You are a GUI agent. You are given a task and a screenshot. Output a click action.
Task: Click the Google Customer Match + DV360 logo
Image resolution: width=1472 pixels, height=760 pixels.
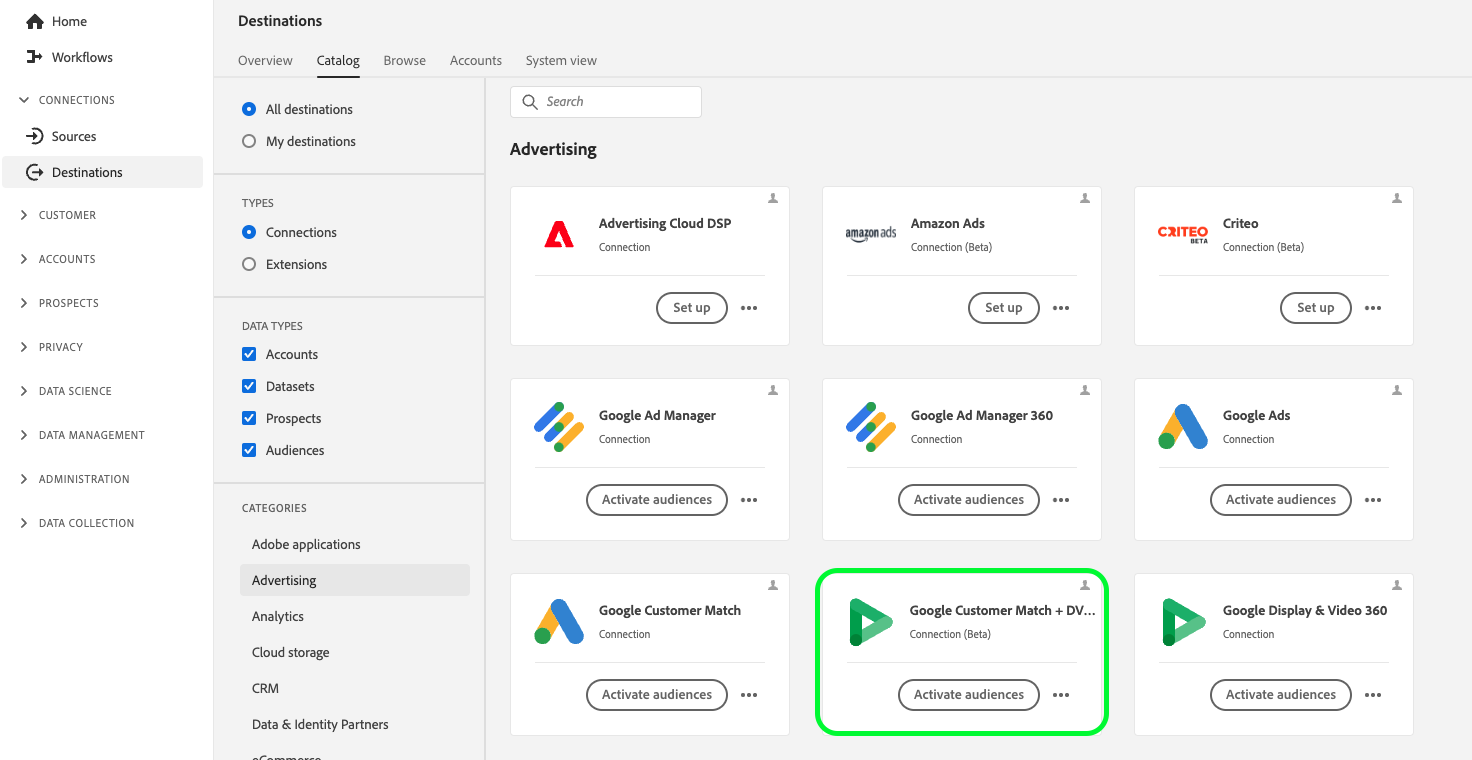[x=870, y=621]
